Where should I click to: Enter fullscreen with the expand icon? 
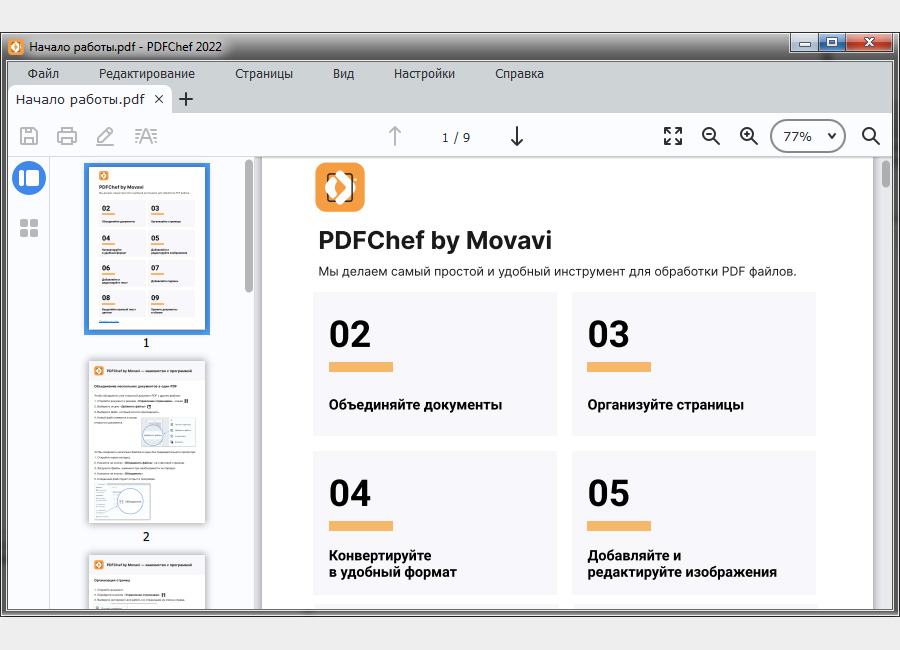point(672,136)
